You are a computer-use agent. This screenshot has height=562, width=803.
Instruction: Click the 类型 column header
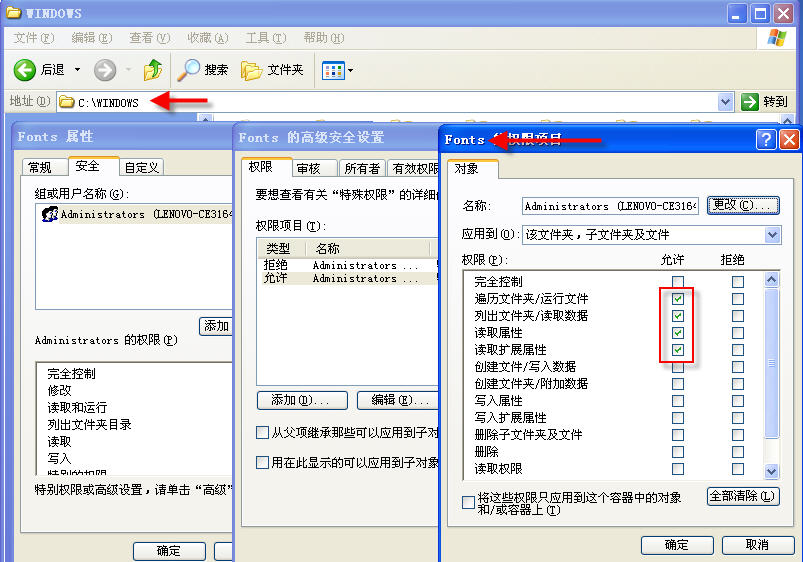click(x=281, y=248)
